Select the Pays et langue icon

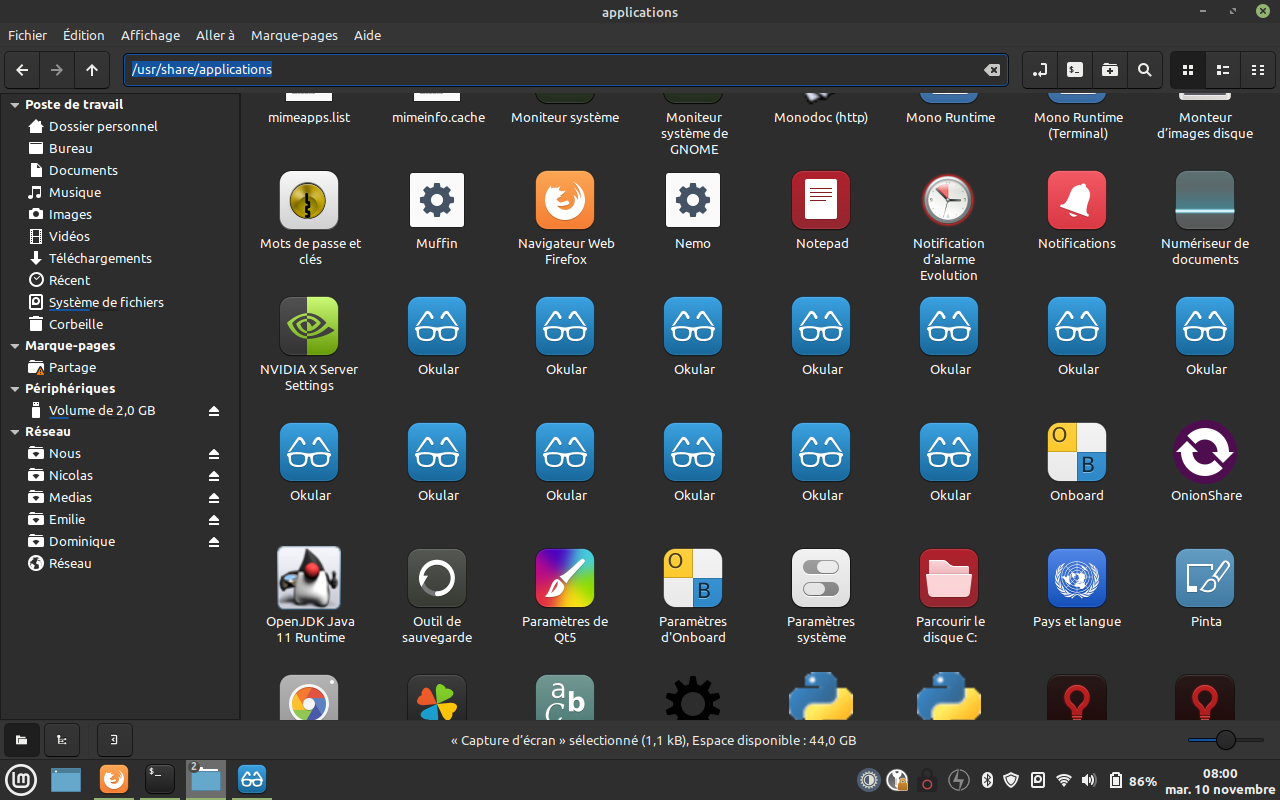coord(1077,578)
